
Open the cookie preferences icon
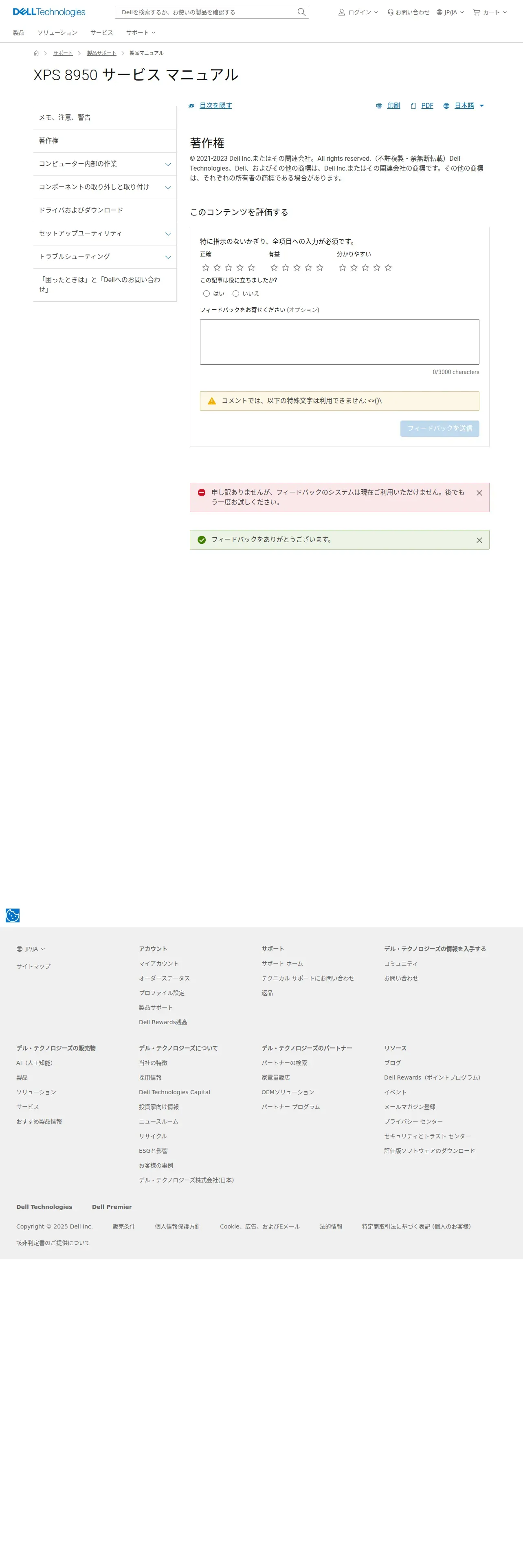coord(12,915)
